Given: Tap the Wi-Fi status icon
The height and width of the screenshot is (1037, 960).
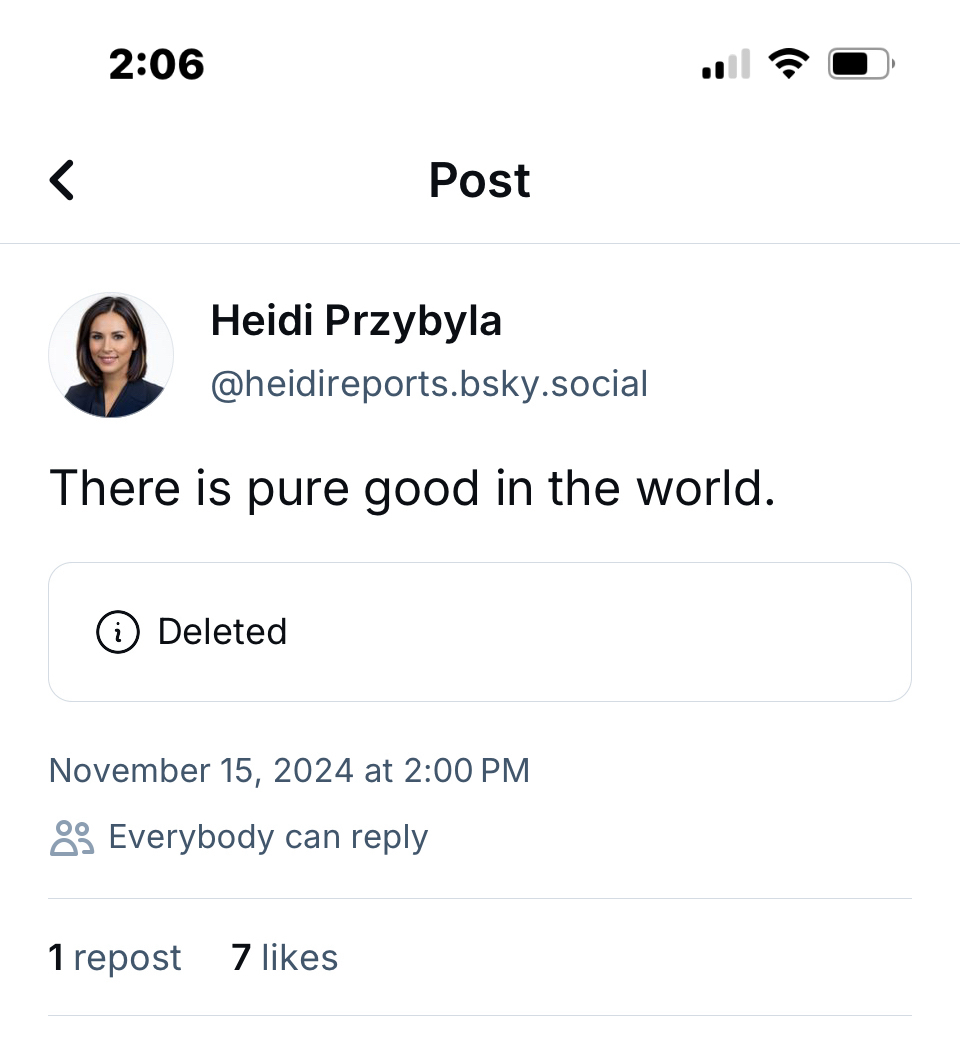Looking at the screenshot, I should click(788, 65).
